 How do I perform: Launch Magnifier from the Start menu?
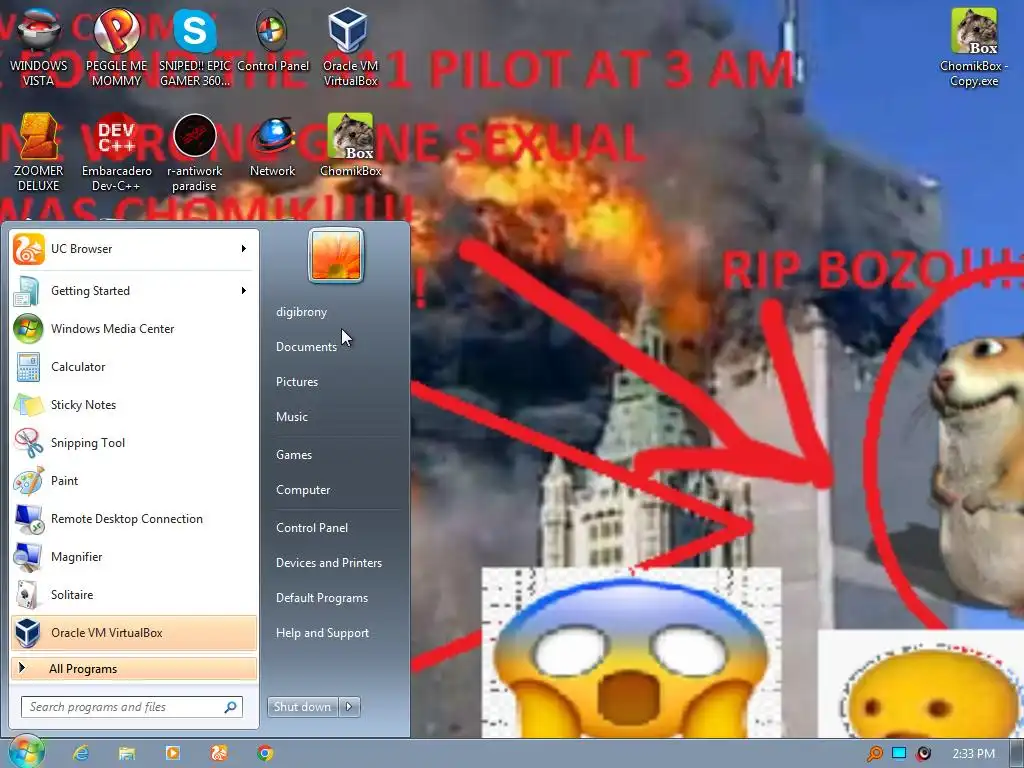click(x=134, y=556)
